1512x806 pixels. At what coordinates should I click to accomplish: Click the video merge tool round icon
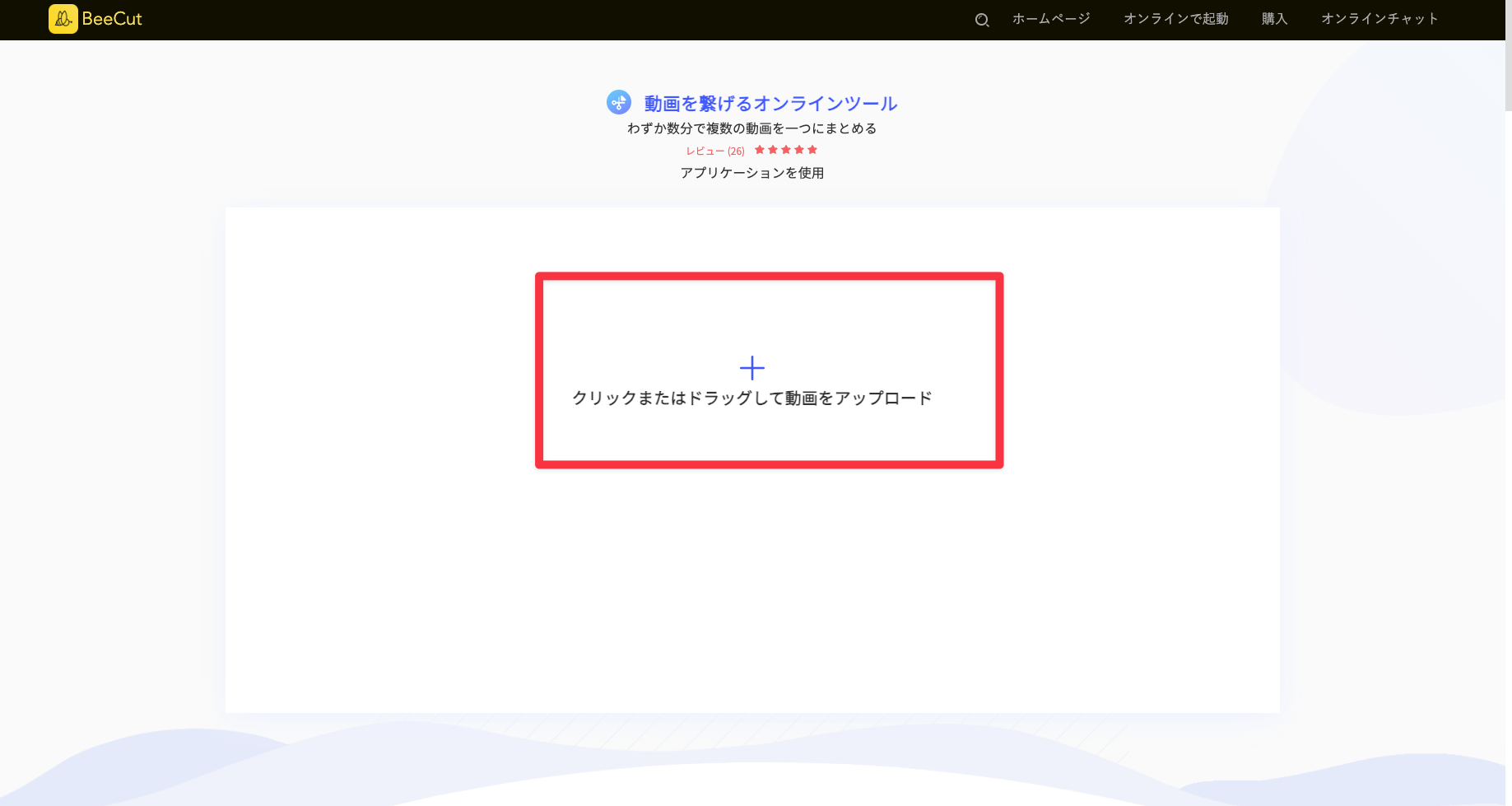(x=619, y=102)
